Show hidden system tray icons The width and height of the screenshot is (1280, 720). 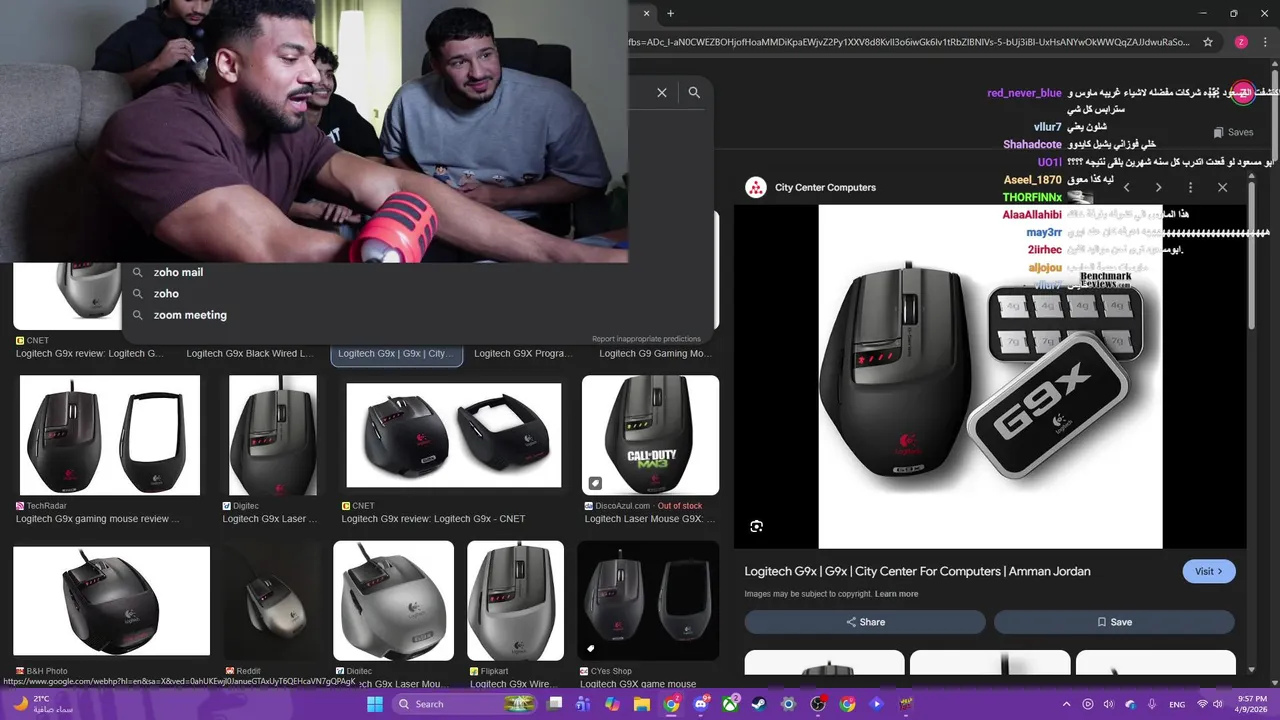pyautogui.click(x=1066, y=704)
